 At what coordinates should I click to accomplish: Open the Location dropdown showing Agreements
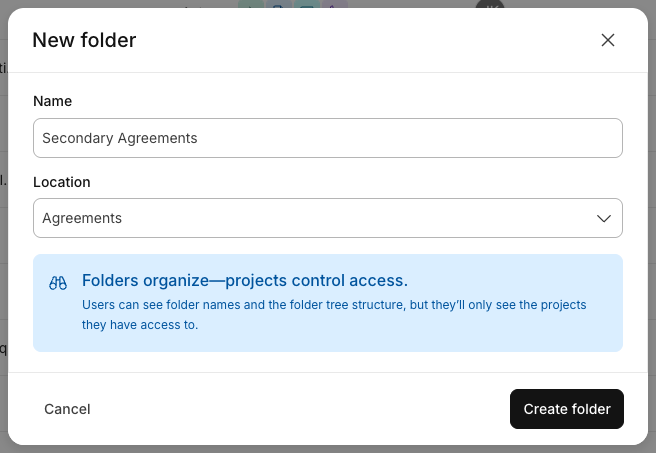click(x=328, y=218)
